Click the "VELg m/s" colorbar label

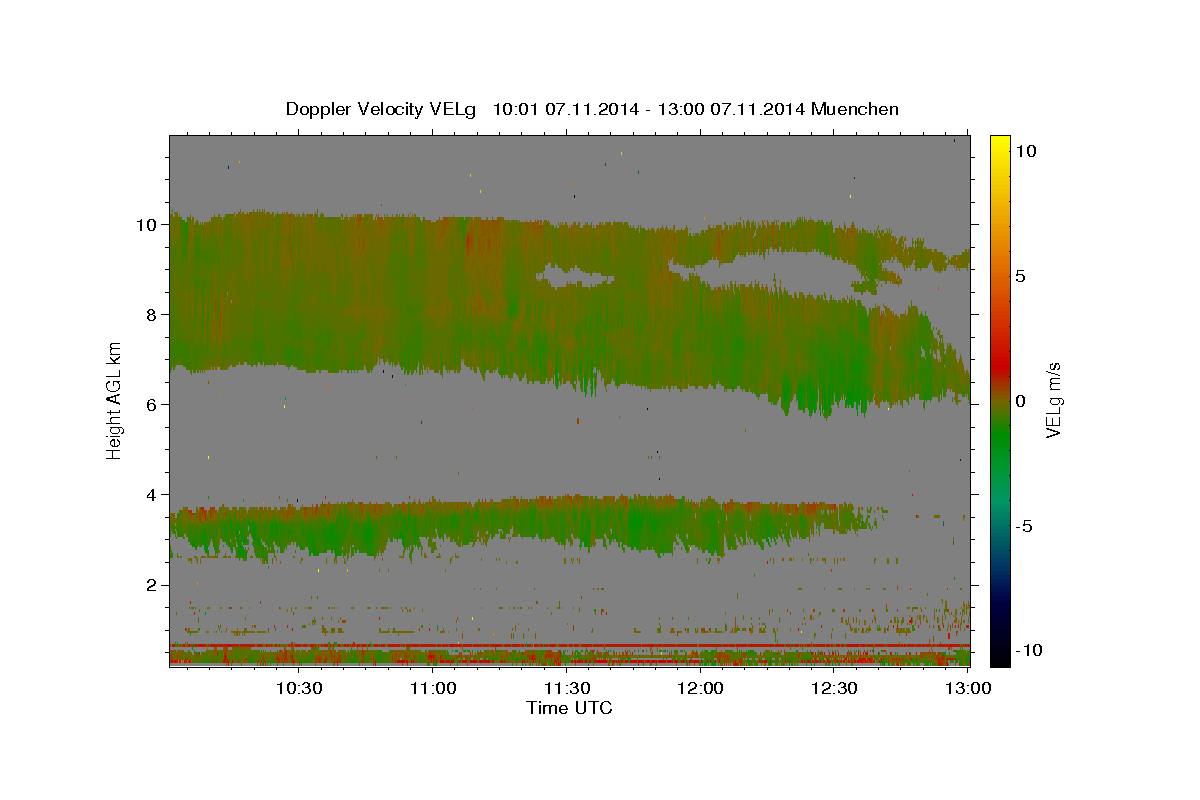pyautogui.click(x=1053, y=400)
